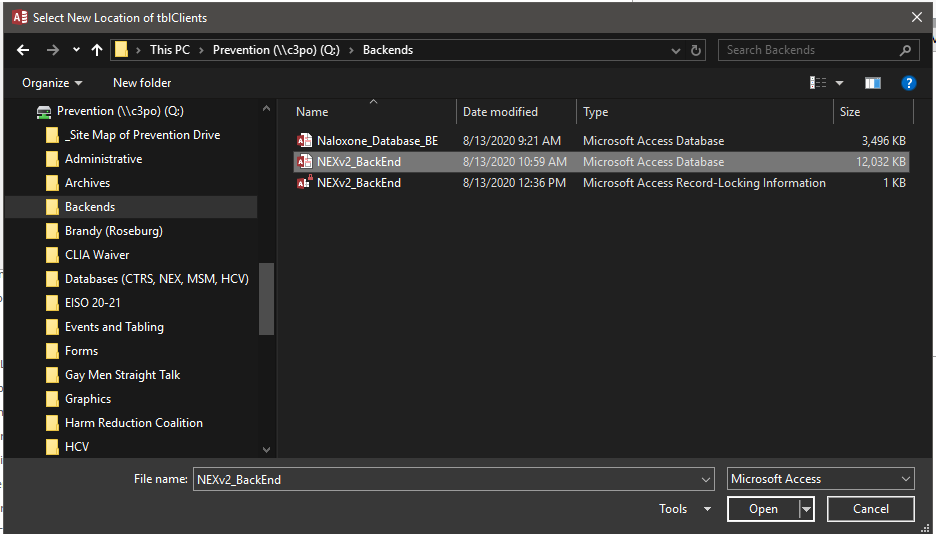Select 'This PC' breadcrumb

tap(170, 50)
